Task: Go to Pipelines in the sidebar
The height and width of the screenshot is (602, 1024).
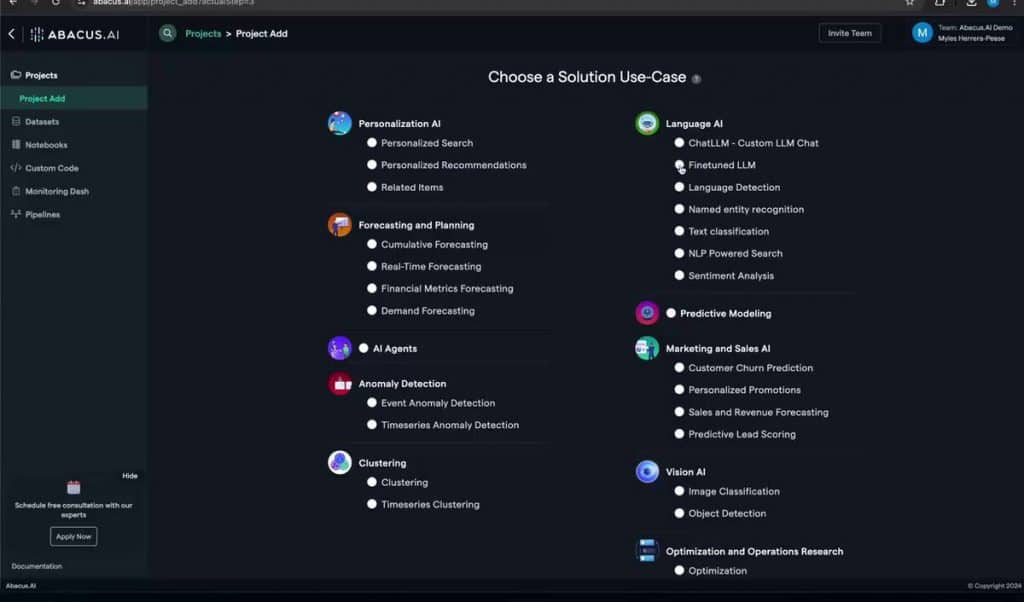Action: click(x=42, y=215)
